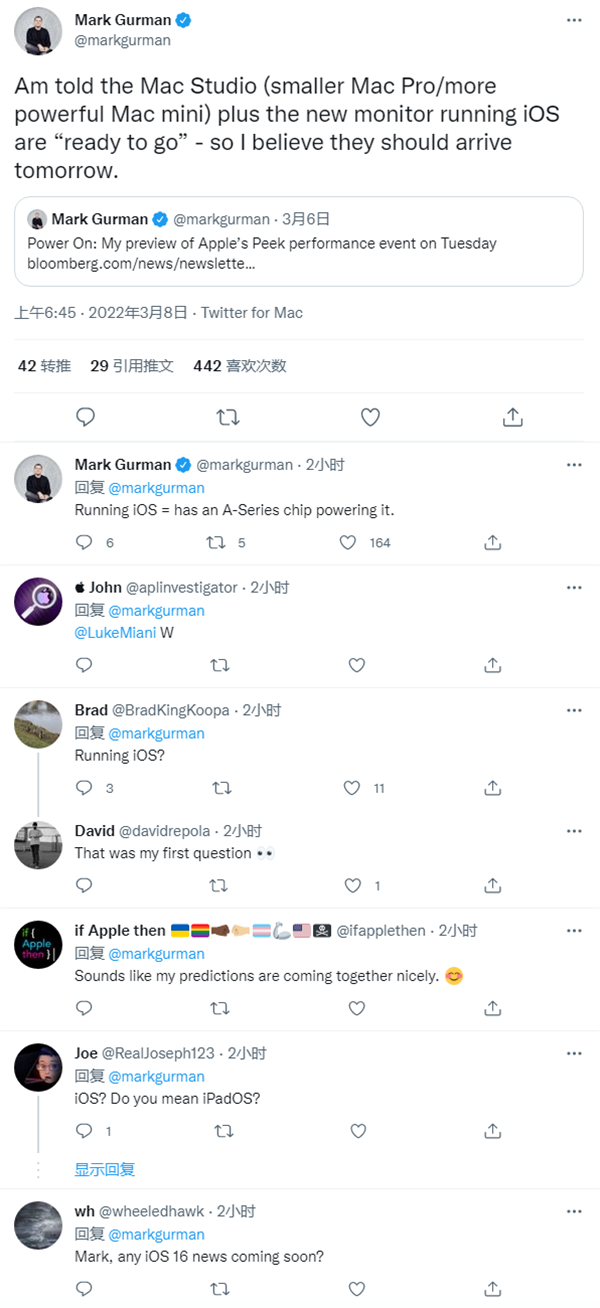The image size is (600, 1308).
Task: Retweet the main Mac Studio tweet
Action: (x=228, y=417)
